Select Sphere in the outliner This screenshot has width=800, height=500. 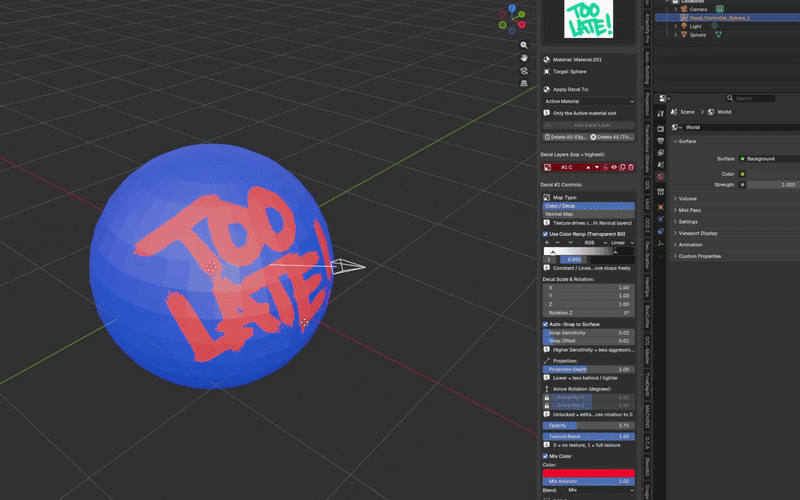pyautogui.click(x=697, y=35)
